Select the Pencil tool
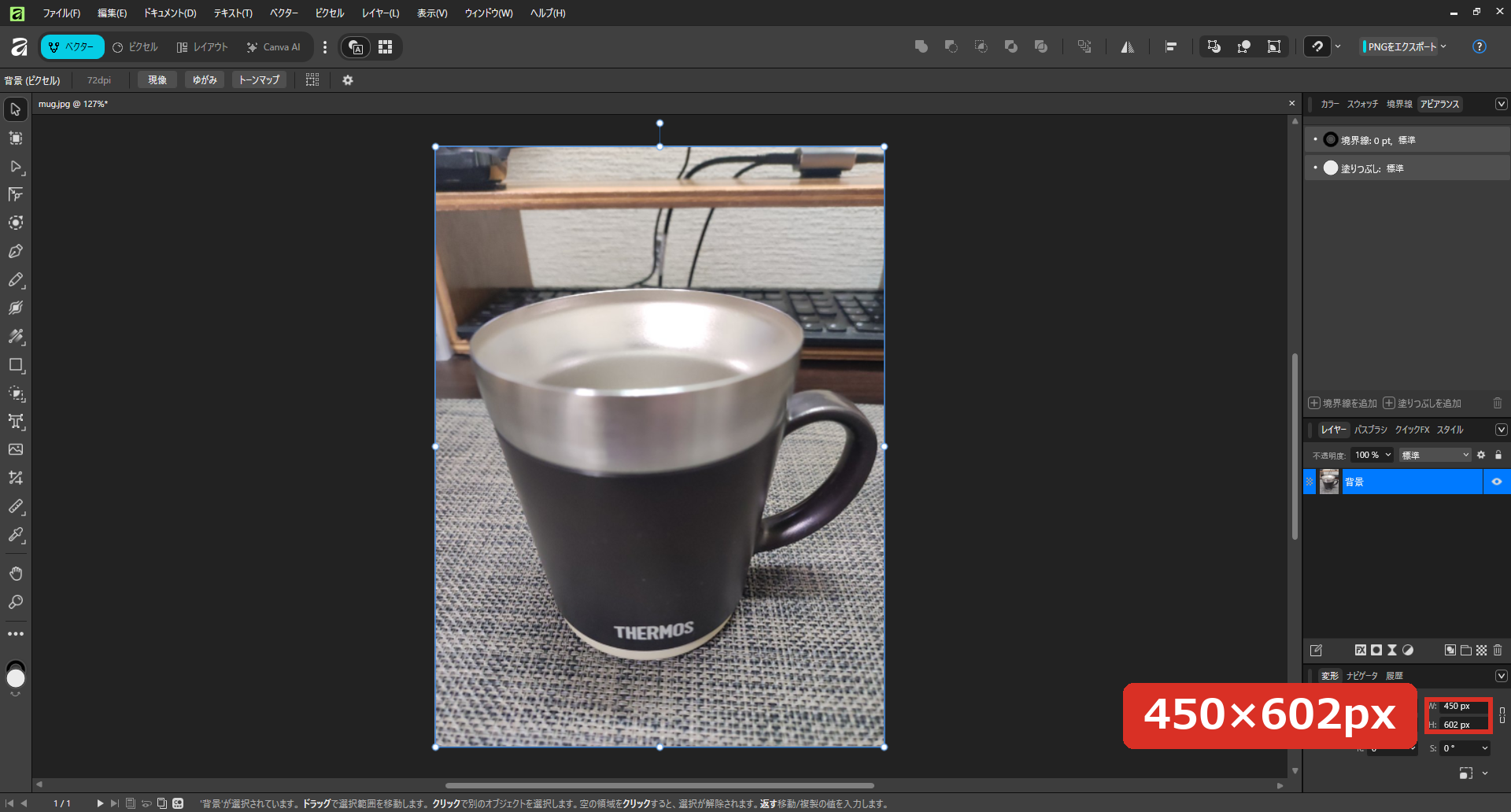The image size is (1511, 812). (16, 279)
